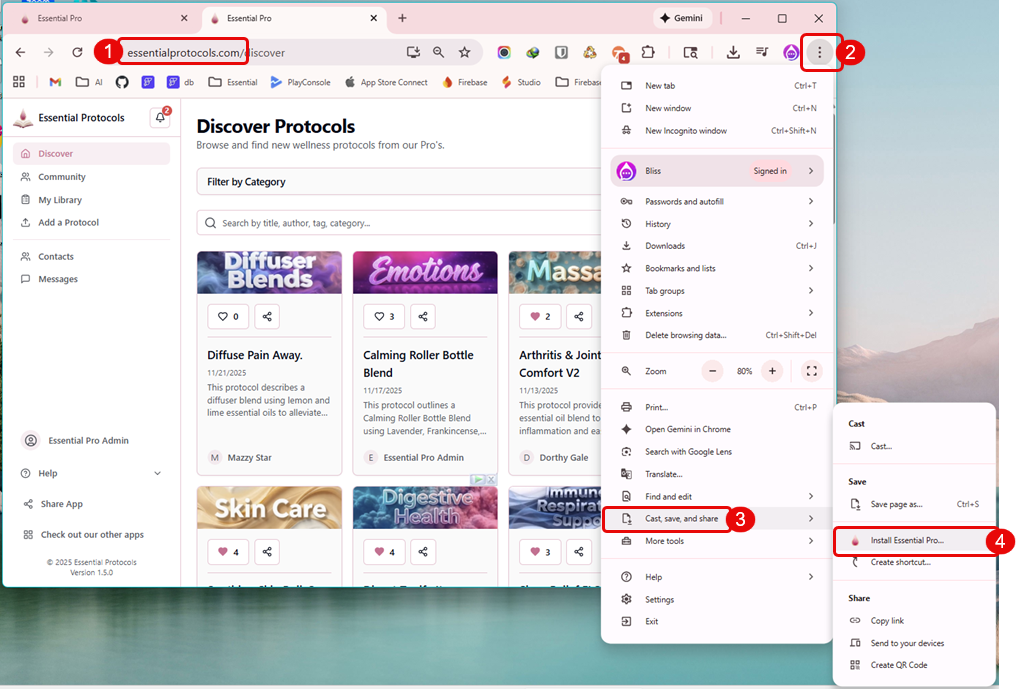Expand the Filter by Category dropdown
This screenshot has width=1016, height=689.
[x=400, y=182]
